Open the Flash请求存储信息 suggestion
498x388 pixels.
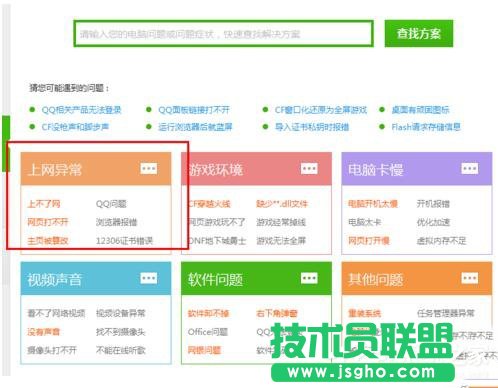426,127
